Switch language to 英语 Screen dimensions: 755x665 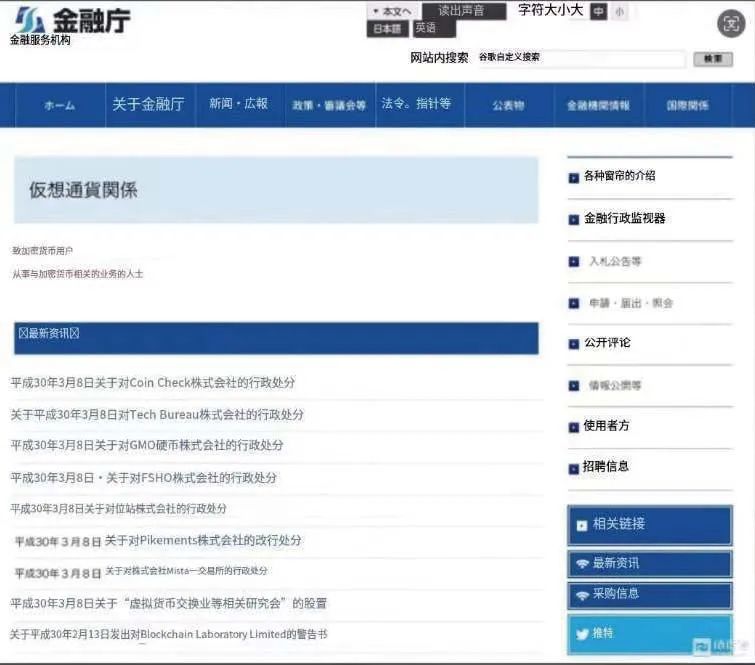point(426,29)
